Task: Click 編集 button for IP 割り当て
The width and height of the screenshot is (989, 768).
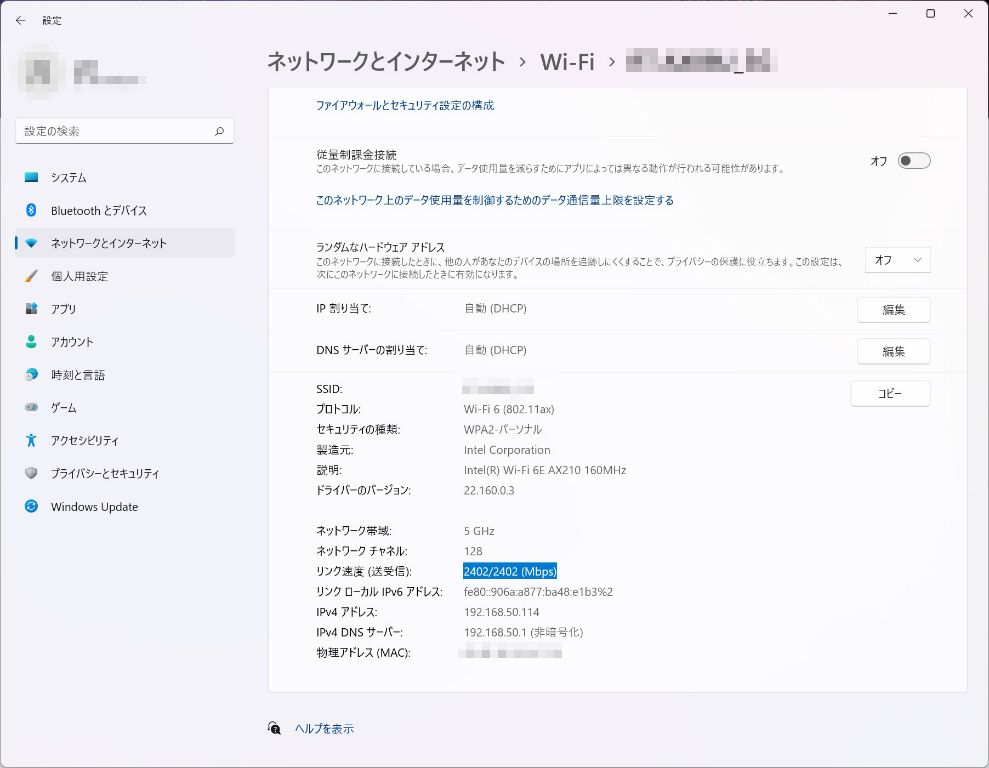Action: 893,310
